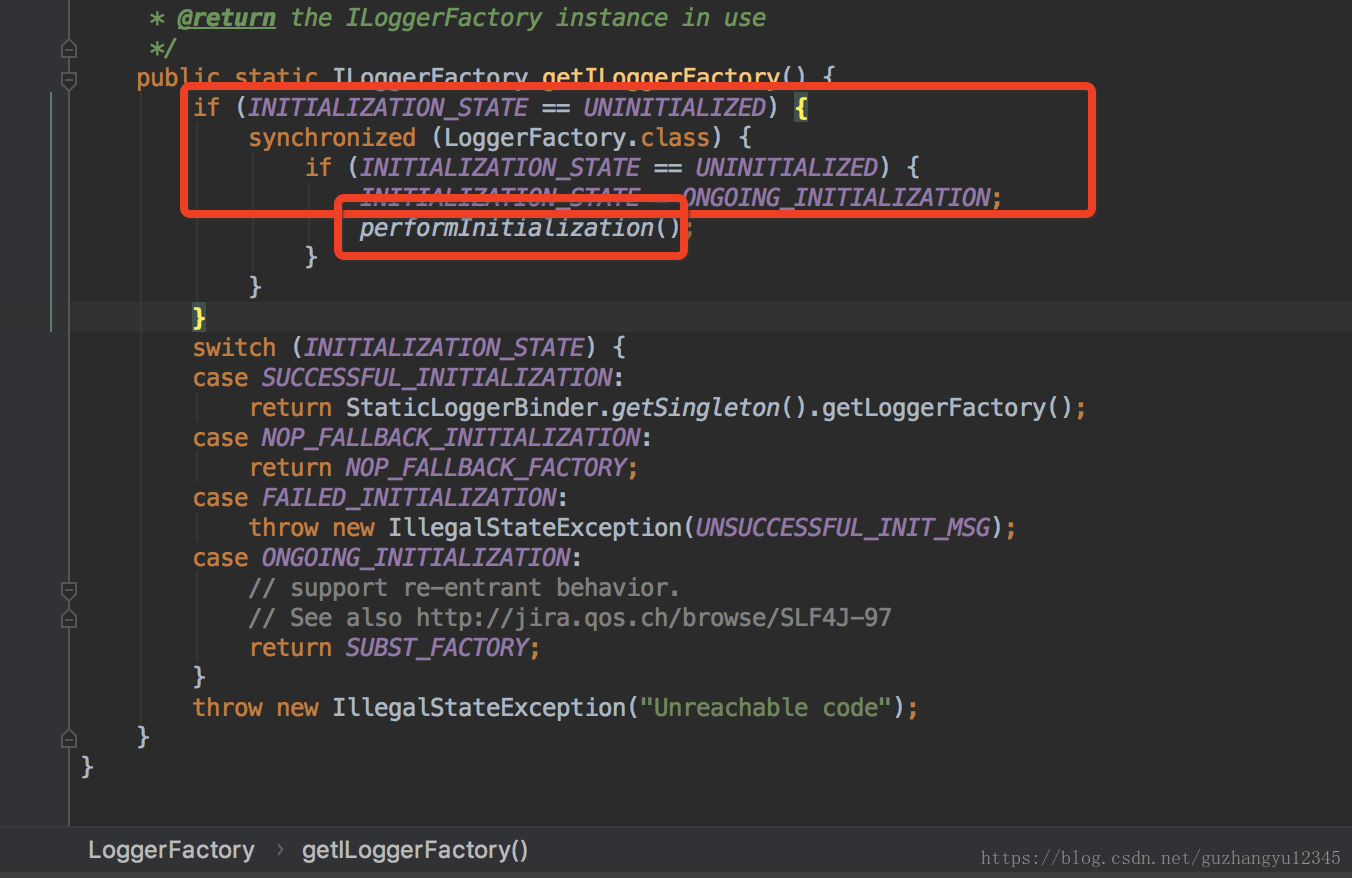Click UNINITIALIZED in the outer if condition
The image size is (1352, 878).
(x=674, y=108)
